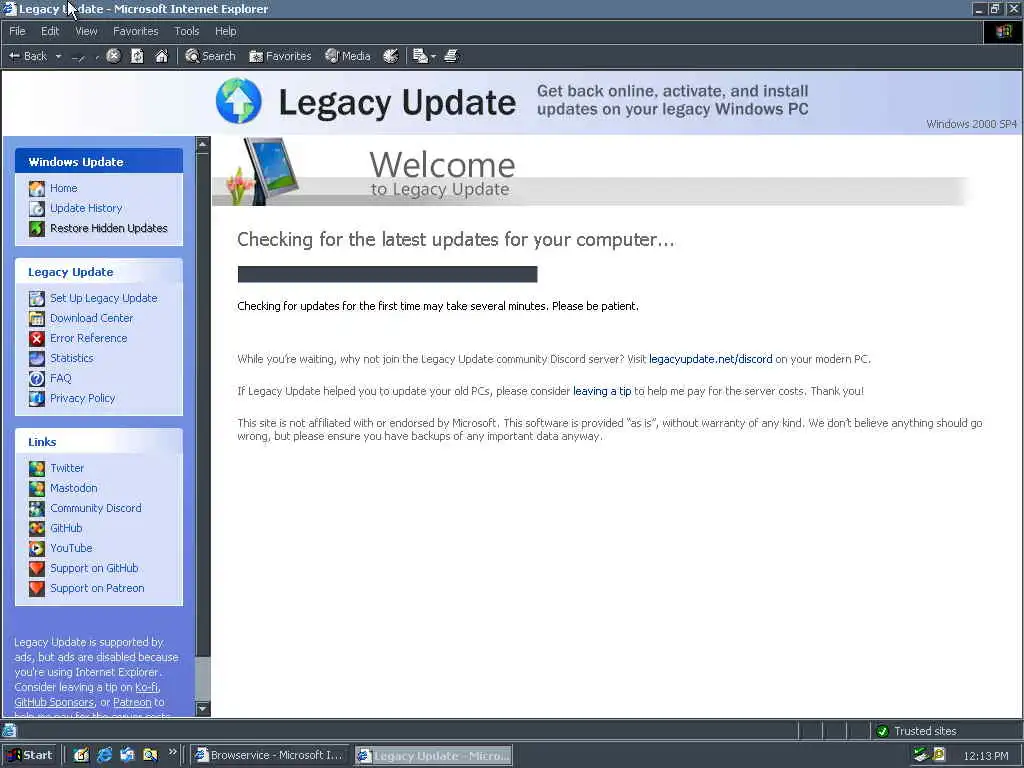Click the sidebar scroll up arrow

click(202, 144)
